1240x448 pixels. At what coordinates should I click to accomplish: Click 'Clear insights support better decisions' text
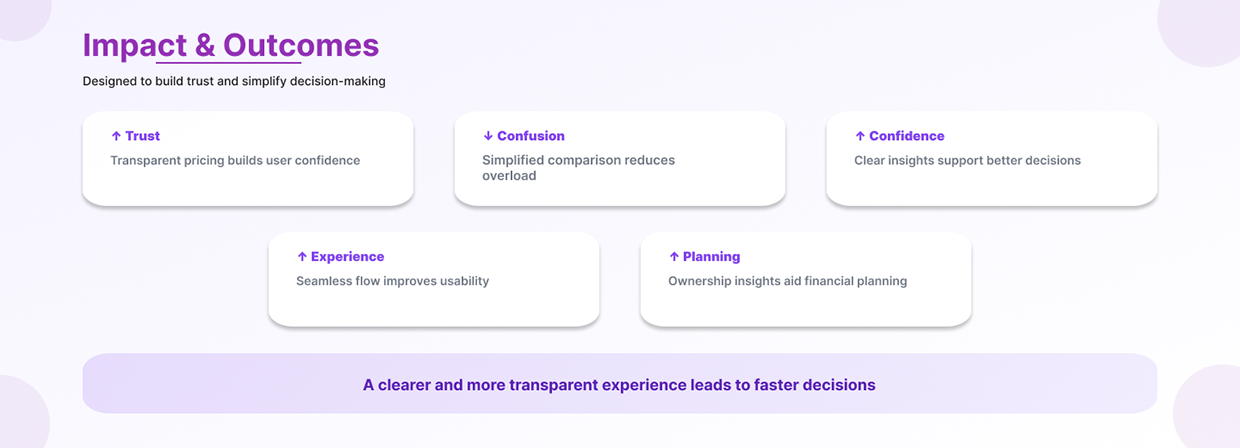pos(968,160)
